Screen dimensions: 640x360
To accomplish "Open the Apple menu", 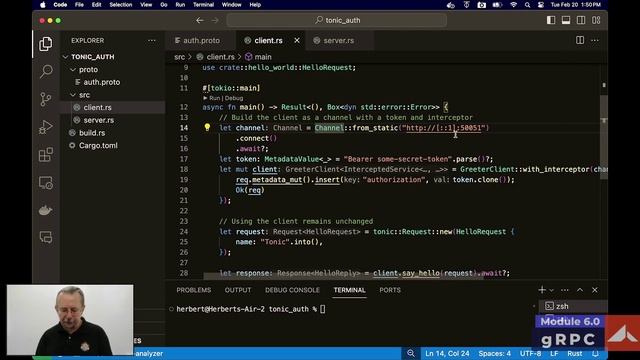I will tap(43, 5).
